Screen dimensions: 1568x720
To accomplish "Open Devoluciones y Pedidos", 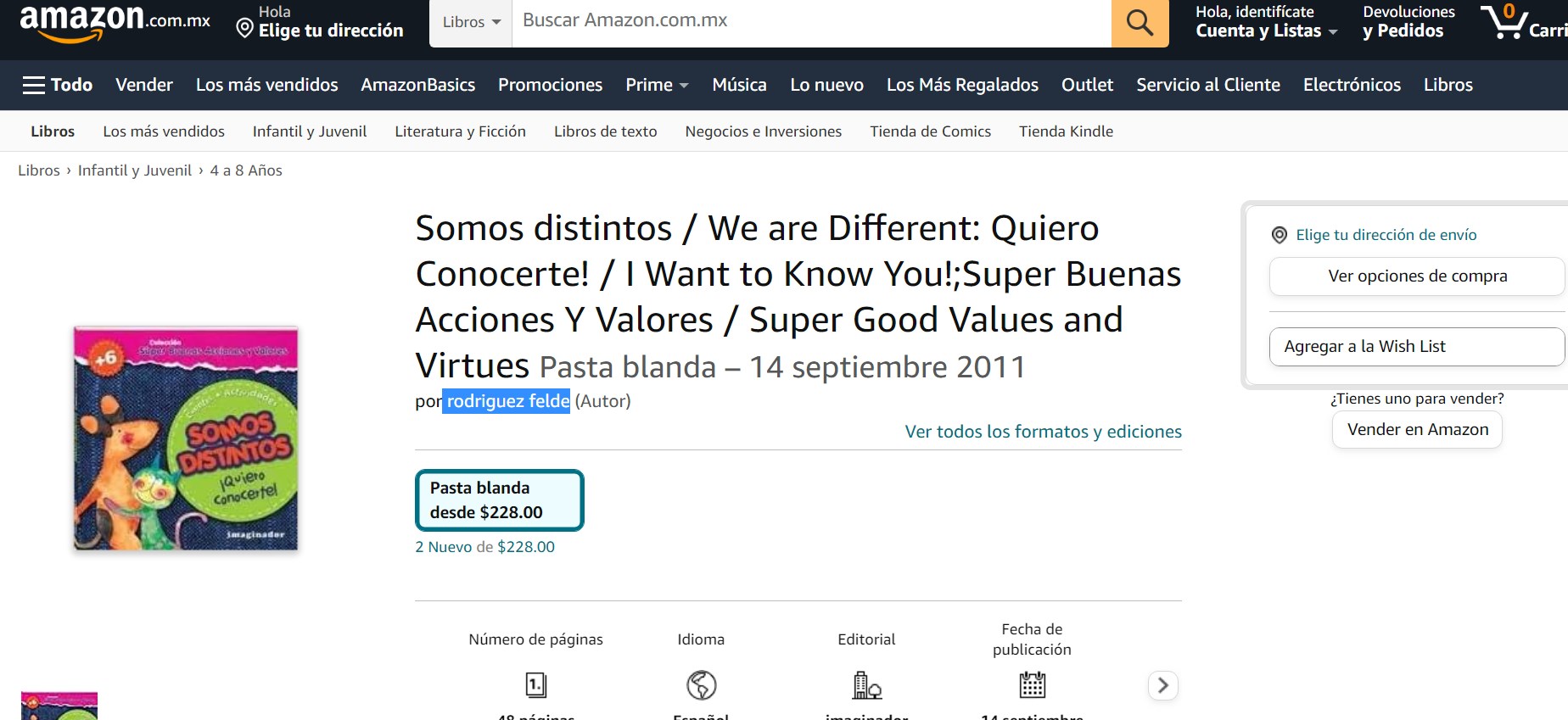I will point(1408,22).
